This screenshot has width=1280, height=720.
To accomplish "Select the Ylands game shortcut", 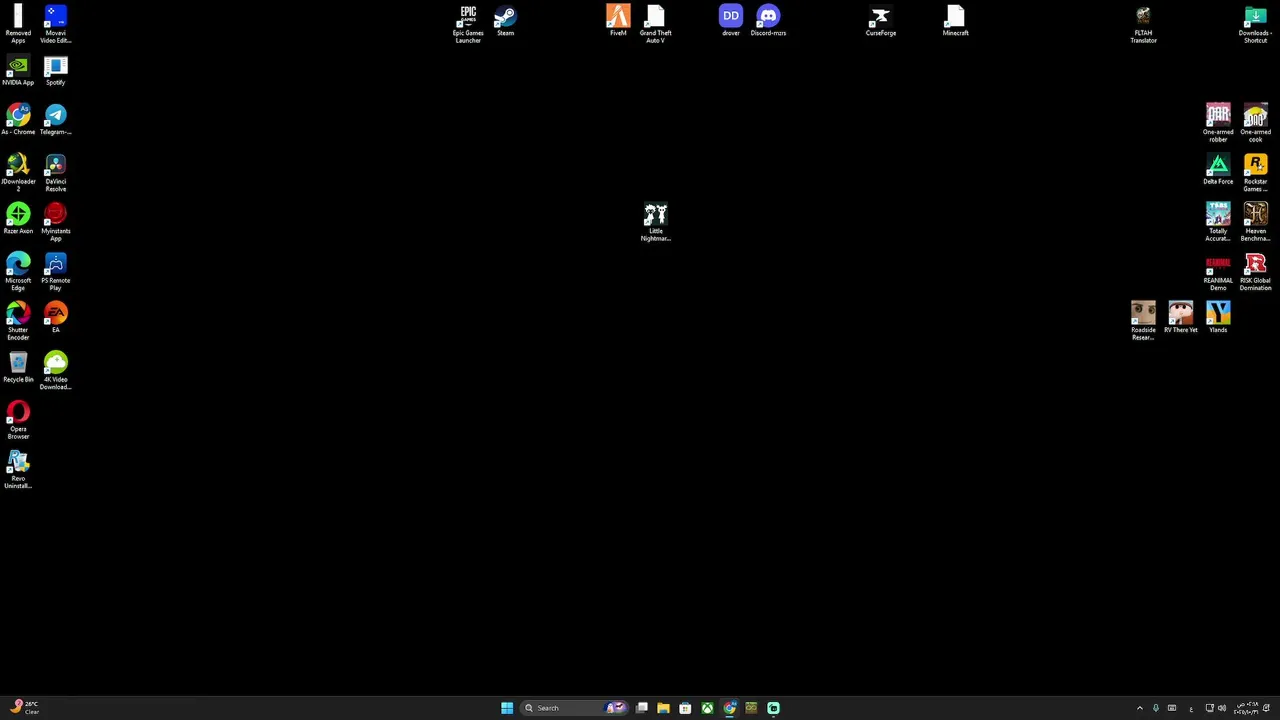I will 1218,318.
